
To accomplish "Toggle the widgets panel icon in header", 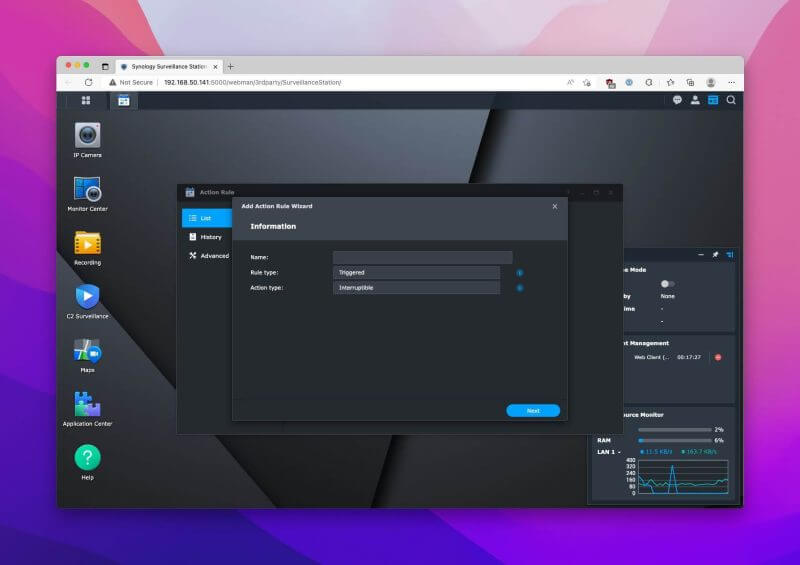I will click(x=713, y=100).
